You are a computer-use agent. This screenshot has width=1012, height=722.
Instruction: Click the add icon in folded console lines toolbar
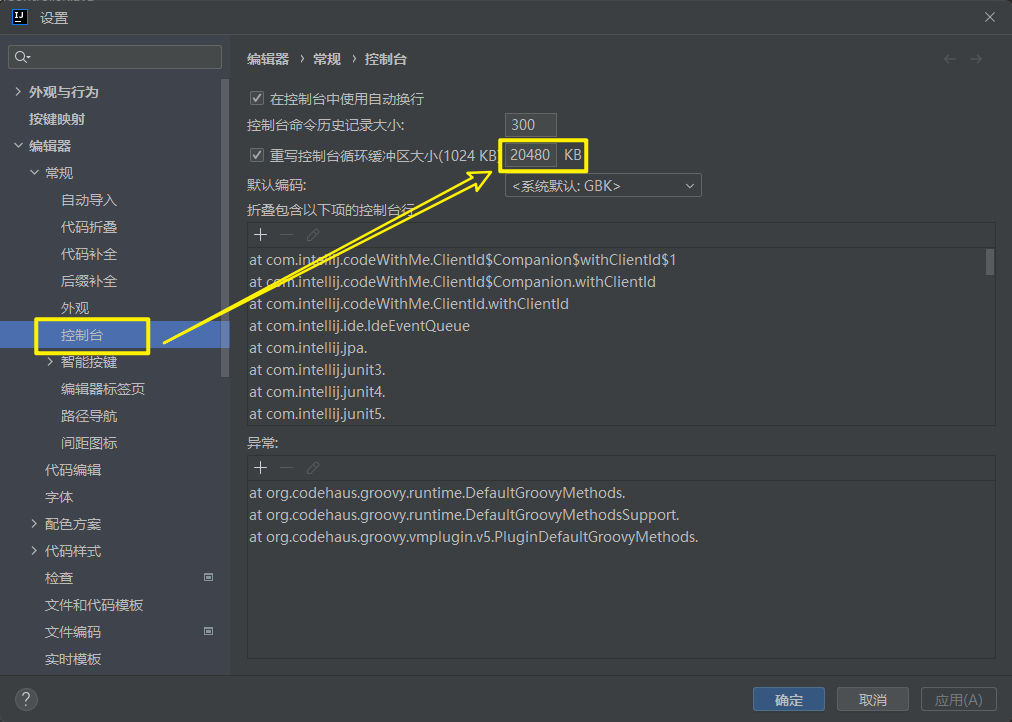(x=260, y=235)
